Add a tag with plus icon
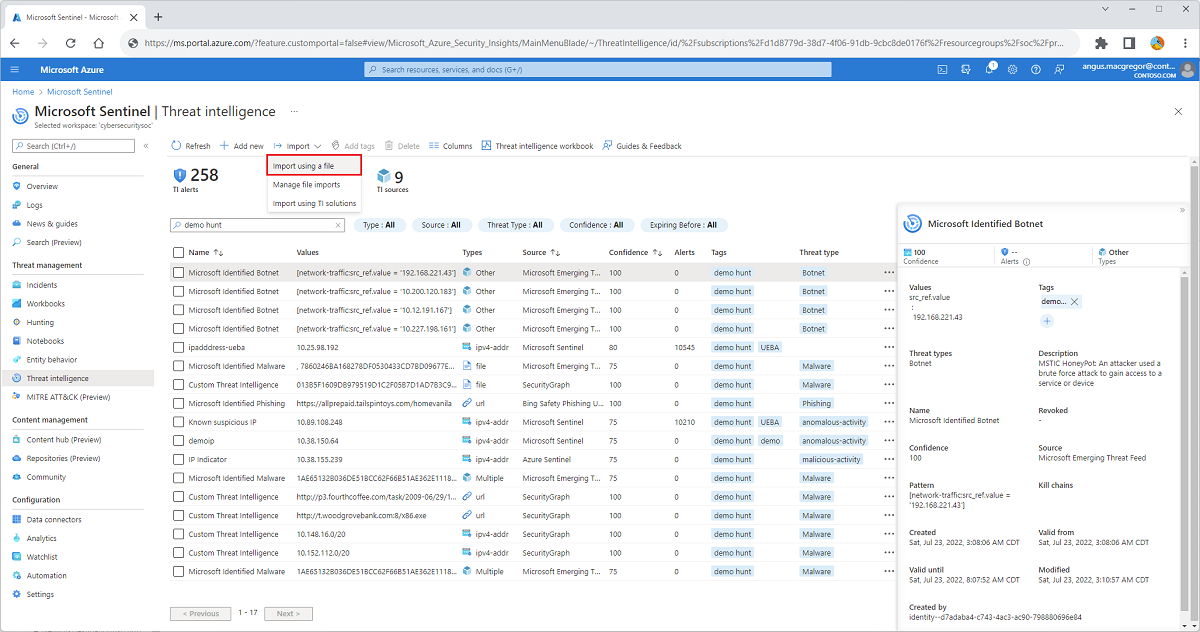Screen dimensions: 1200x632 pyautogui.click(x=1047, y=321)
